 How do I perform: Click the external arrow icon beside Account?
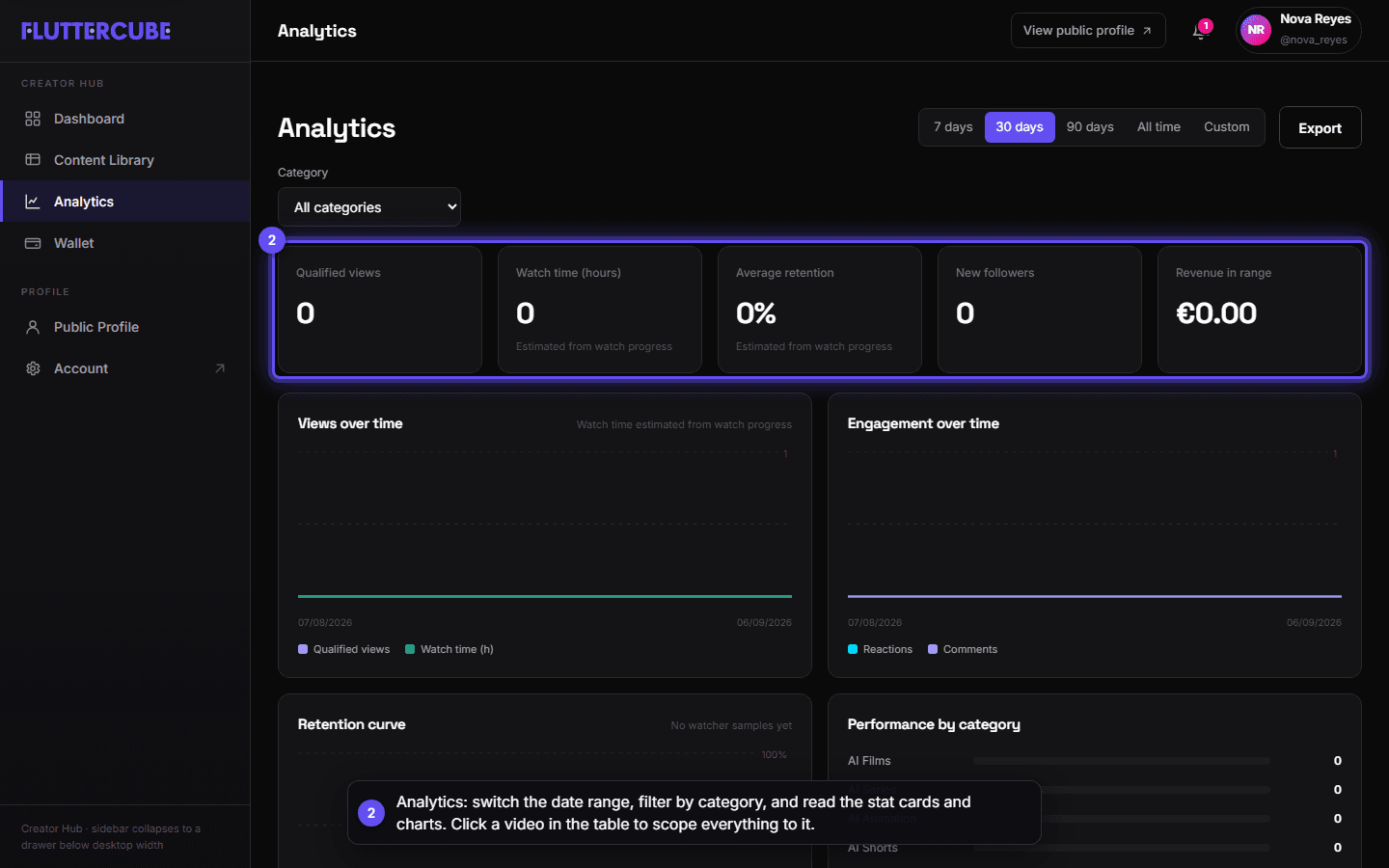tap(220, 368)
